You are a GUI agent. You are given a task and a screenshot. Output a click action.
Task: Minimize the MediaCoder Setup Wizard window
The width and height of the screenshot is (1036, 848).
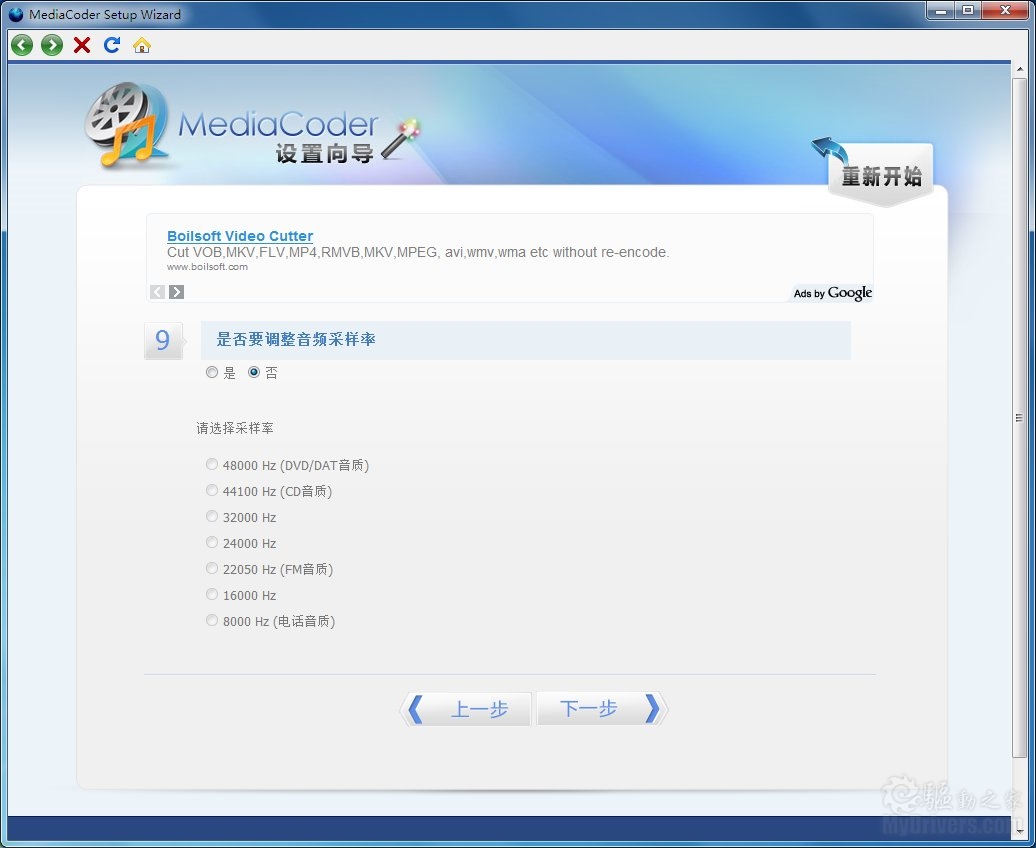pyautogui.click(x=940, y=11)
